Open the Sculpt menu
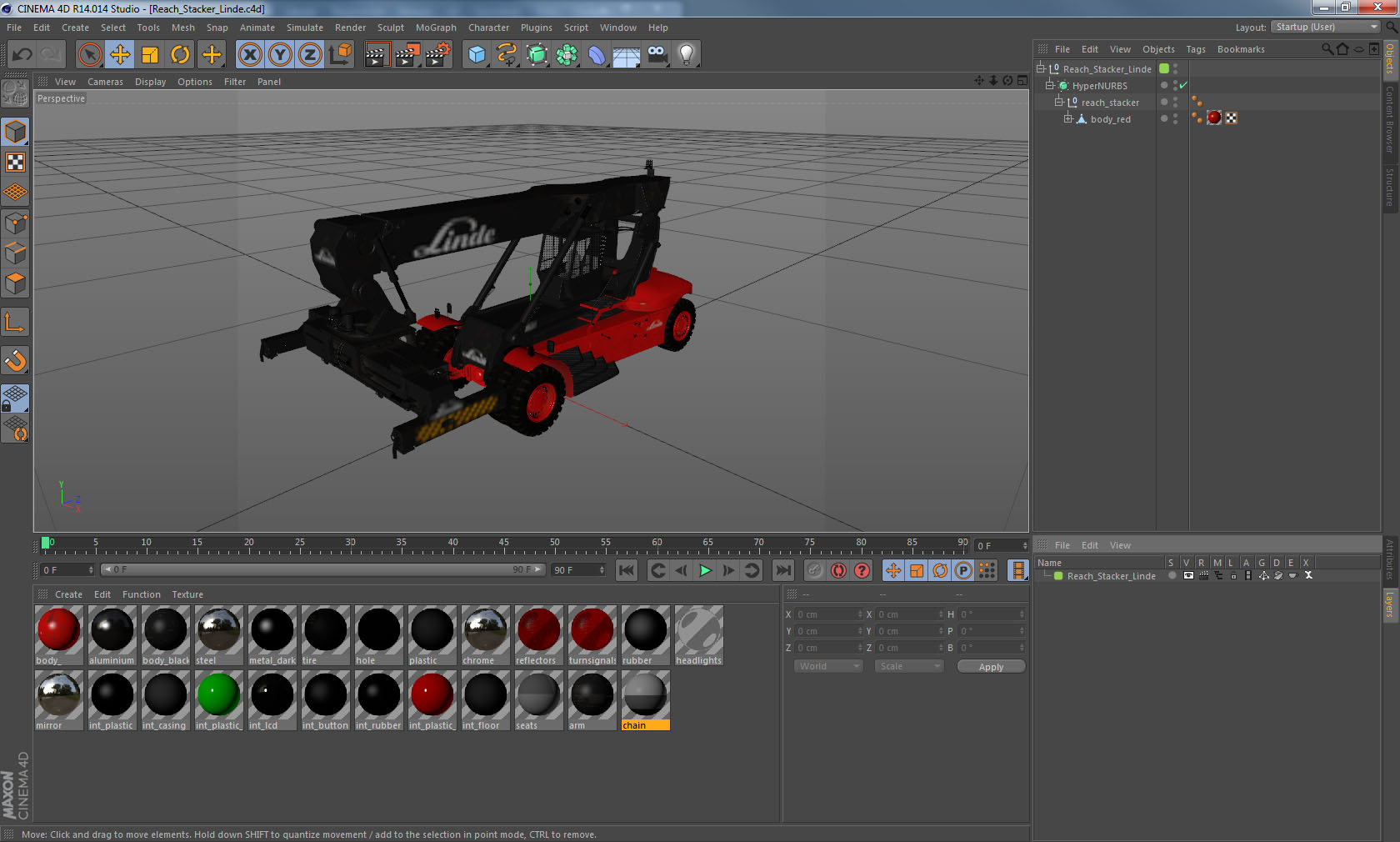 [x=391, y=28]
